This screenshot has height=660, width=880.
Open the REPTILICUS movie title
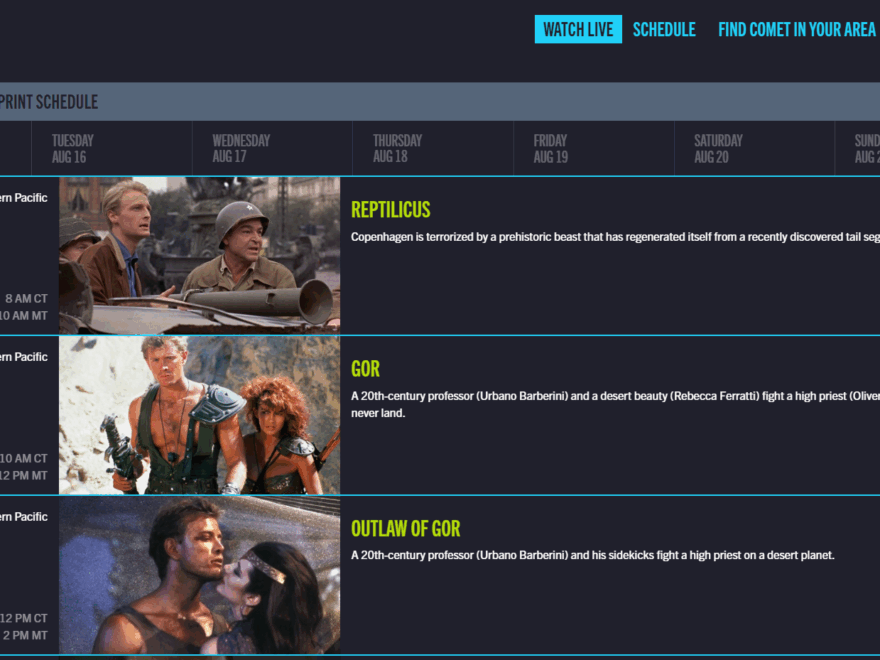390,209
